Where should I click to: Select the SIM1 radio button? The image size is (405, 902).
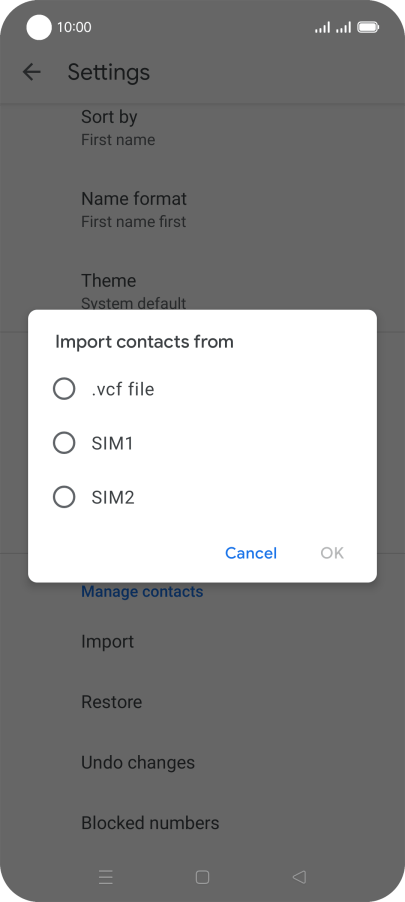coord(64,443)
